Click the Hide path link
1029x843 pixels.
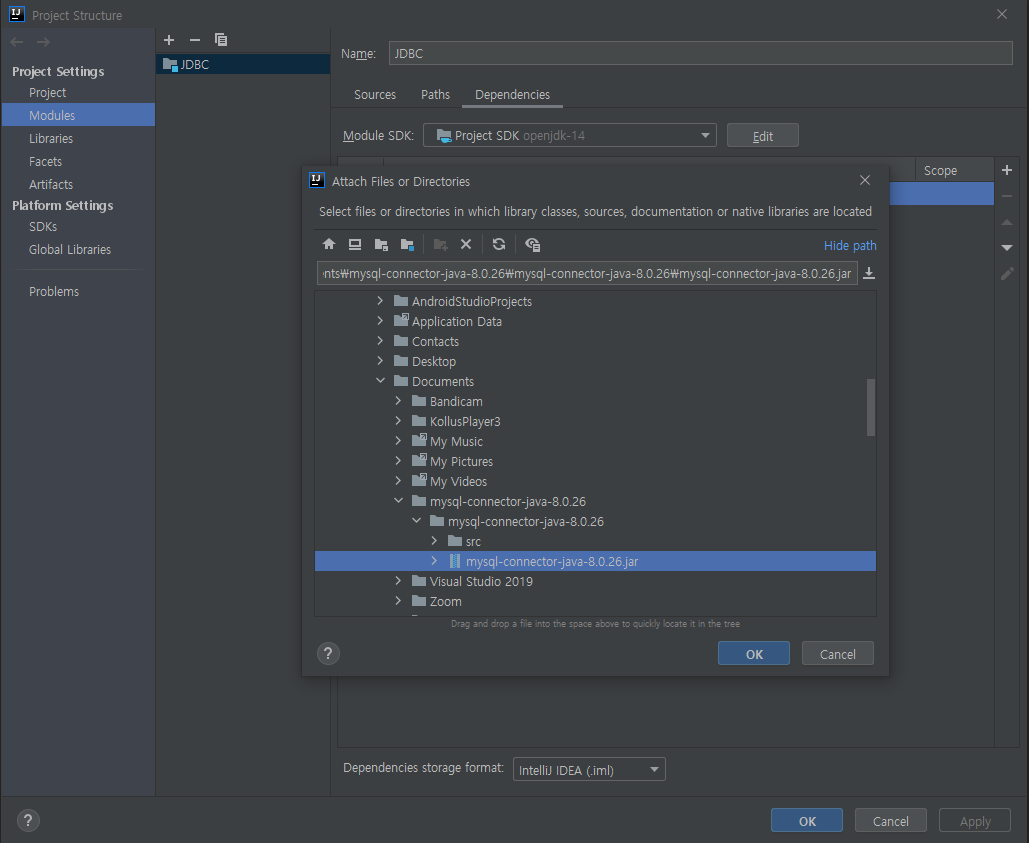(850, 245)
